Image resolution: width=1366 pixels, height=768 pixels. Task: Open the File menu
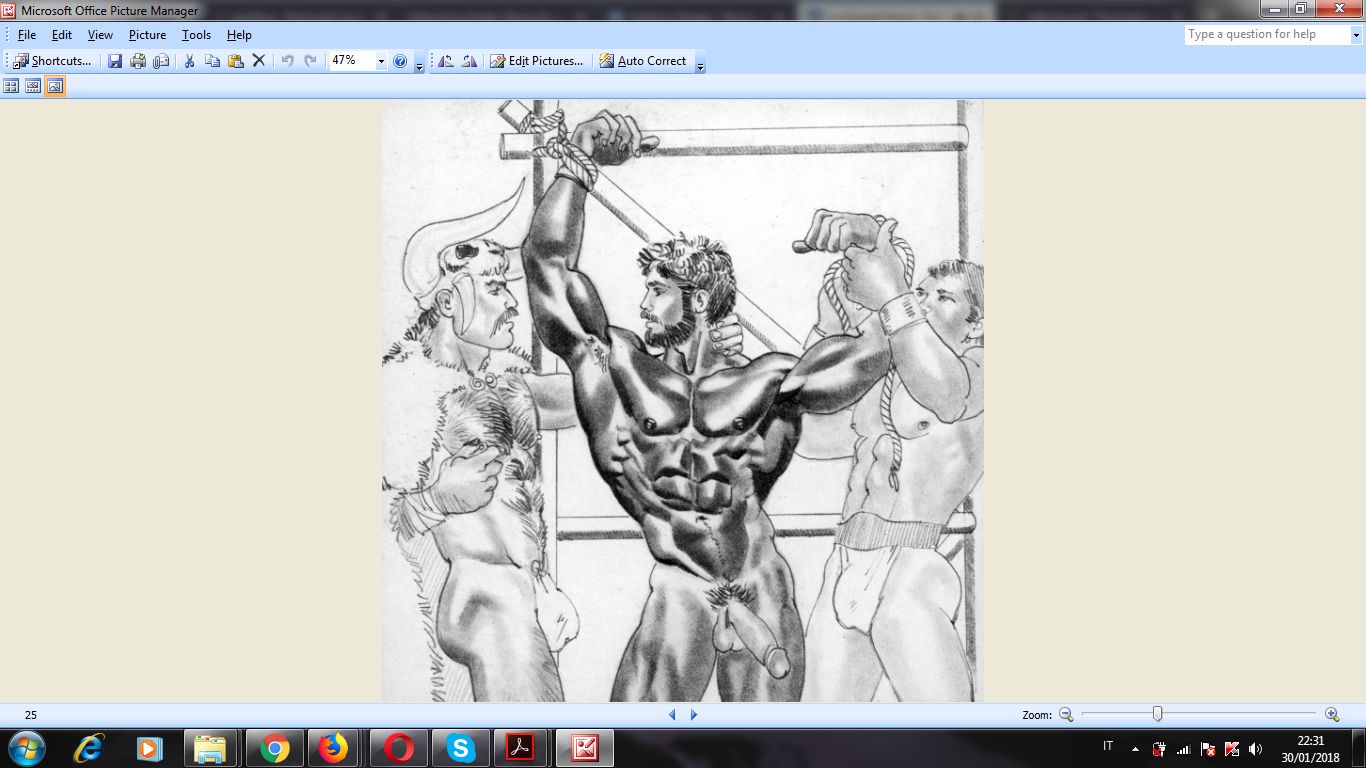coord(27,35)
